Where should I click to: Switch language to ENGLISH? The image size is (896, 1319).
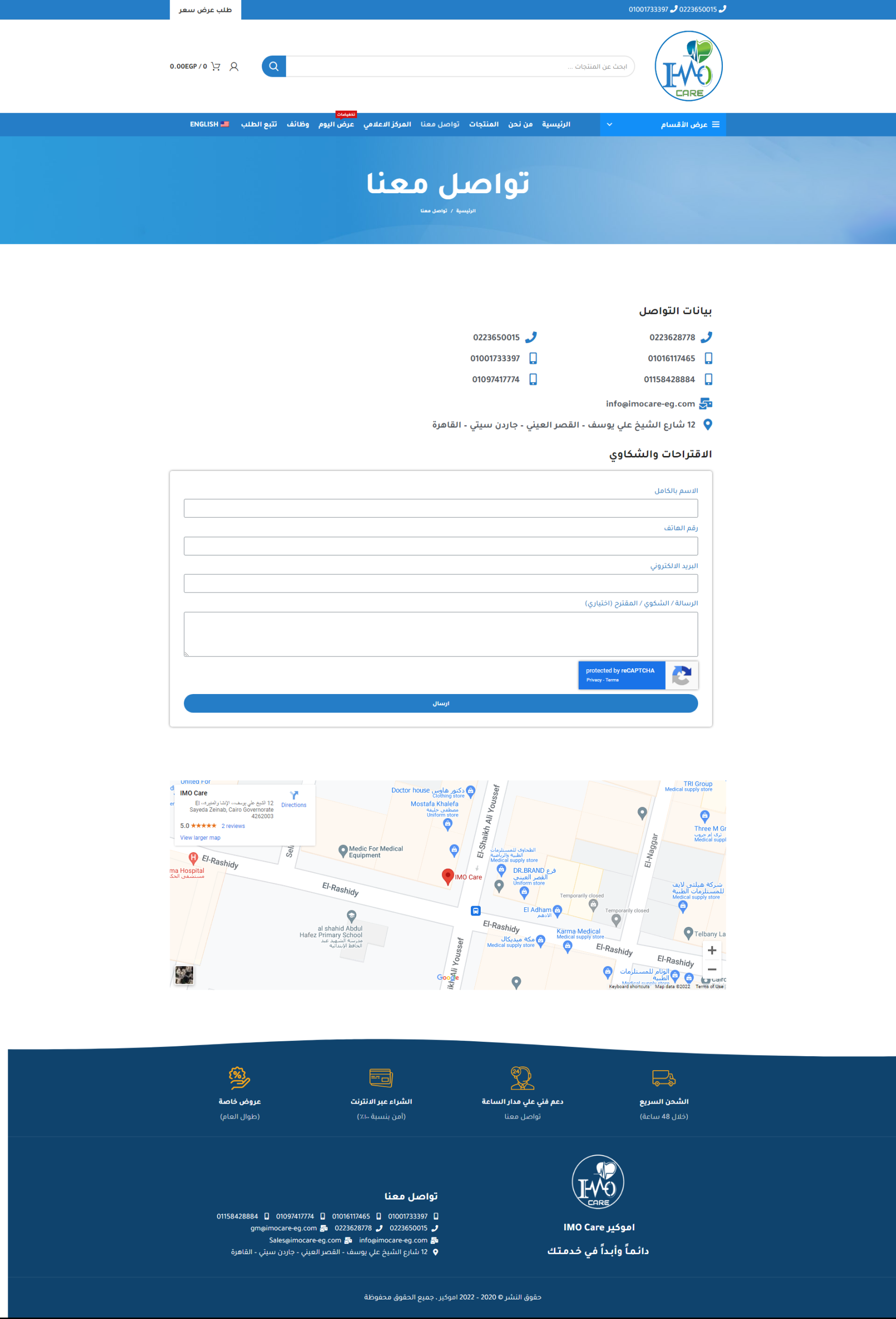[209, 124]
